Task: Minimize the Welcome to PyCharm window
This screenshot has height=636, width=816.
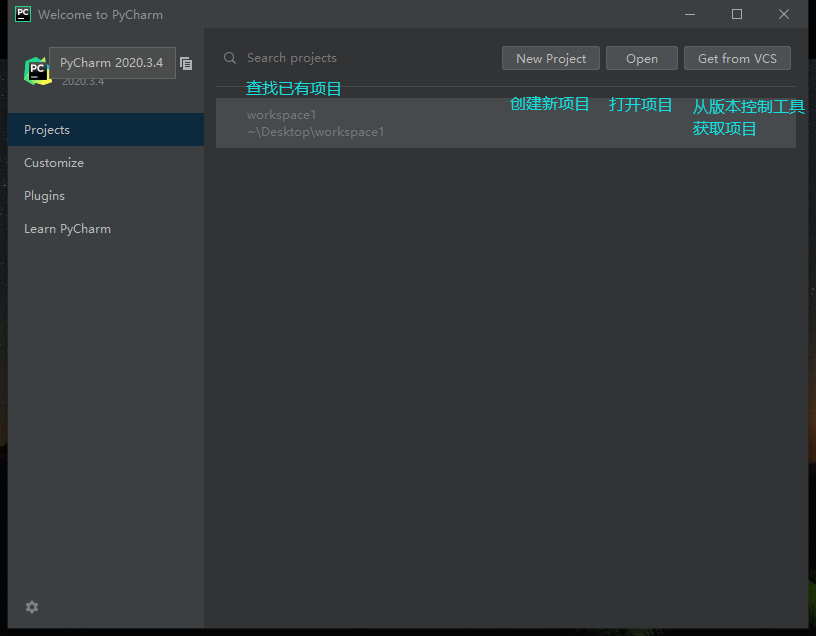Action: click(x=689, y=14)
